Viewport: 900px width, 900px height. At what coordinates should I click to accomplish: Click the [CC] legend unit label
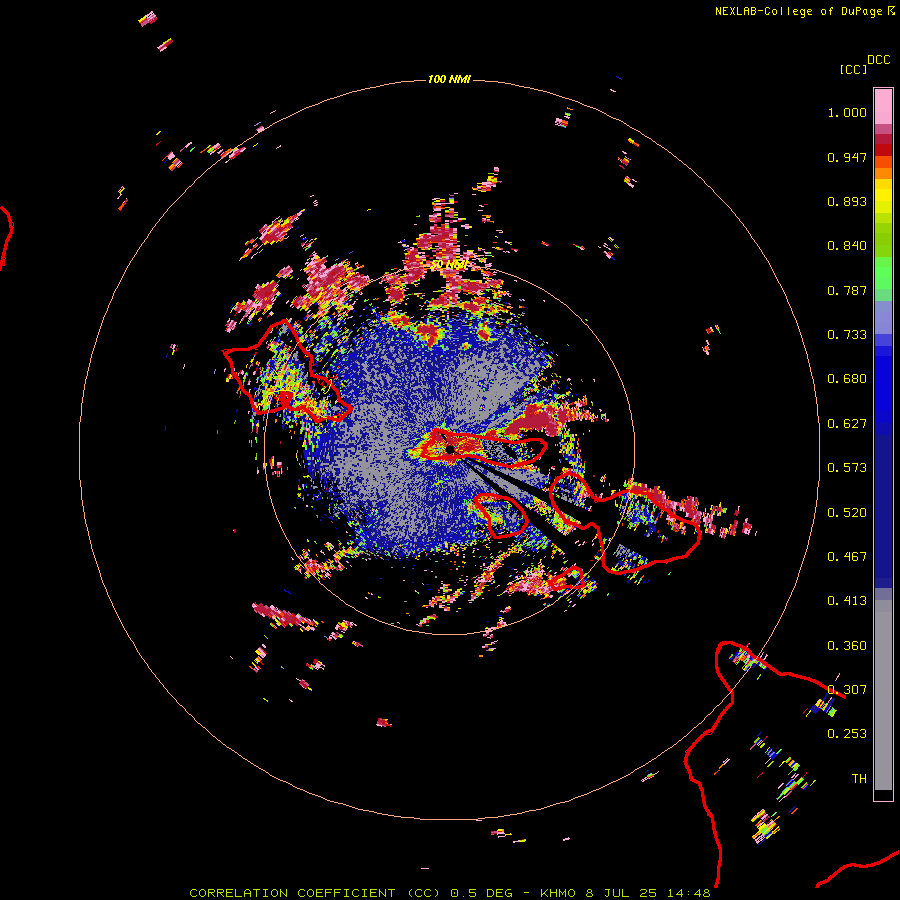853,69
